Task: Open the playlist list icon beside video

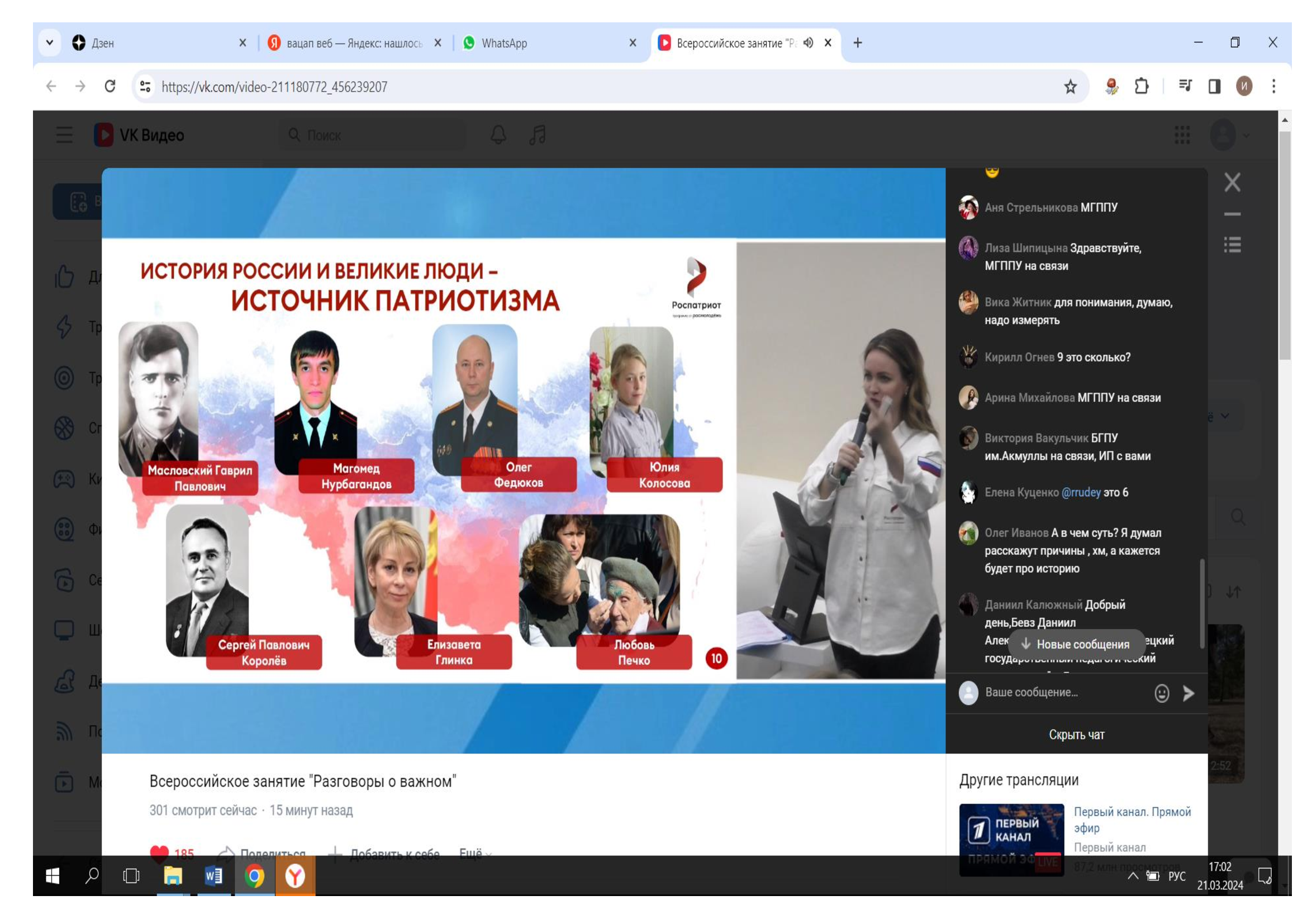Action: 1232,245
